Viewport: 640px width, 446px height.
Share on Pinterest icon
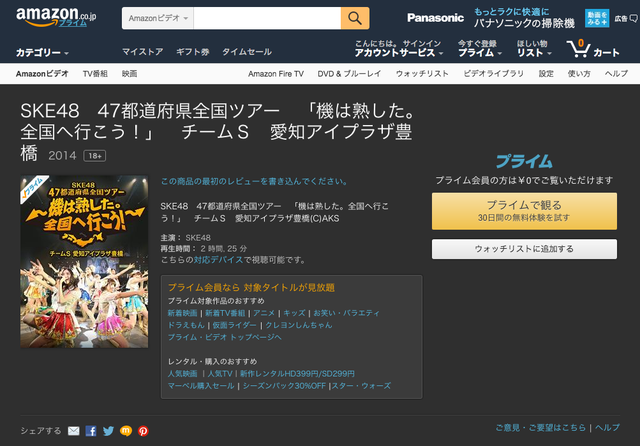click(143, 431)
